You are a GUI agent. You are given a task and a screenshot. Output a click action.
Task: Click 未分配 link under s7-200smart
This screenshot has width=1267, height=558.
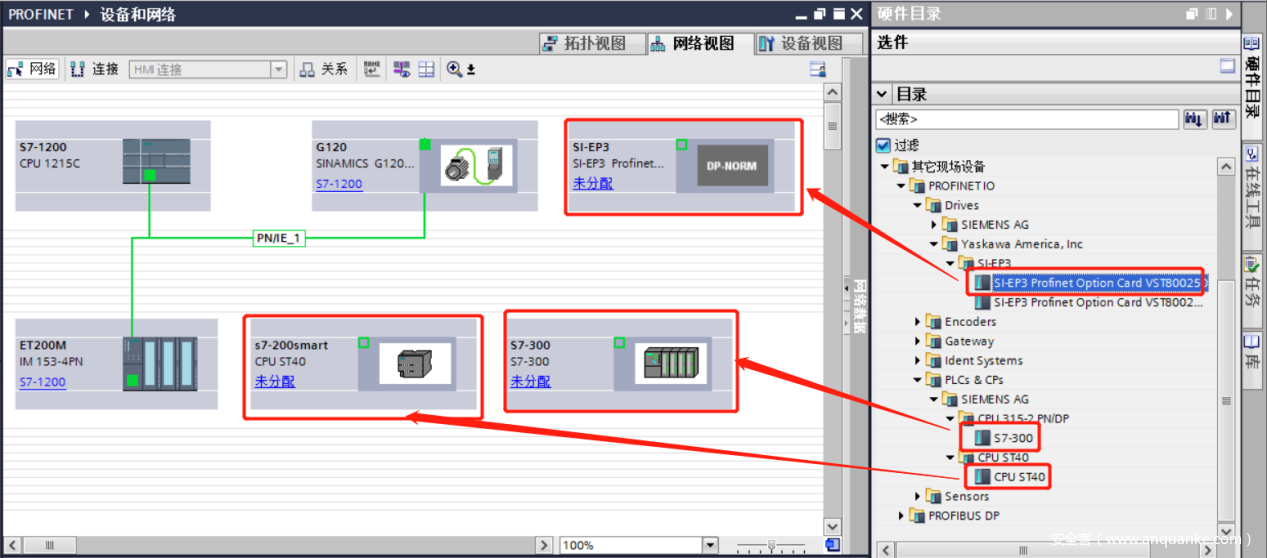pyautogui.click(x=275, y=381)
